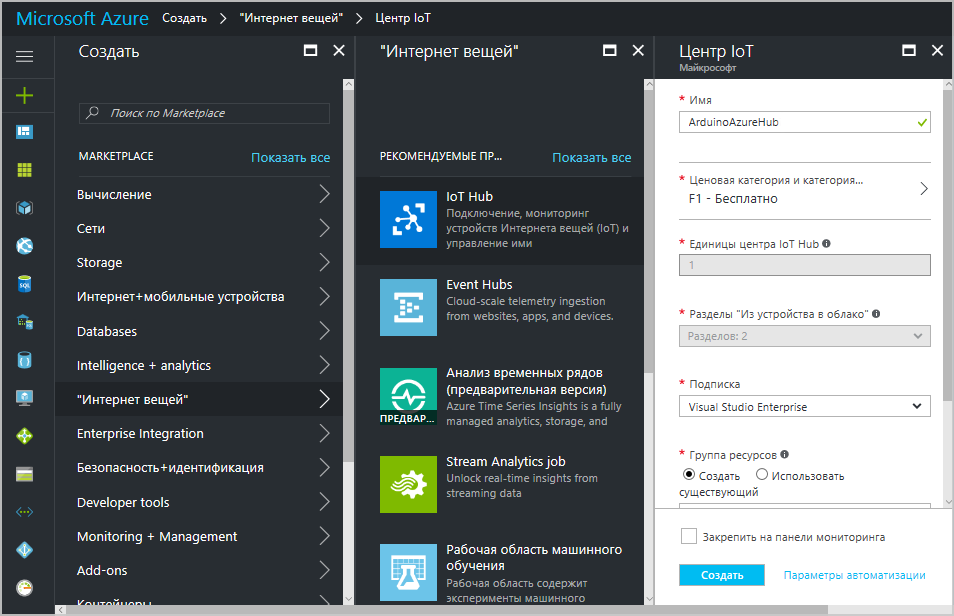Image resolution: width=954 pixels, height=616 pixels.
Task: Maximize the Центр IoT blade
Action: tap(909, 51)
